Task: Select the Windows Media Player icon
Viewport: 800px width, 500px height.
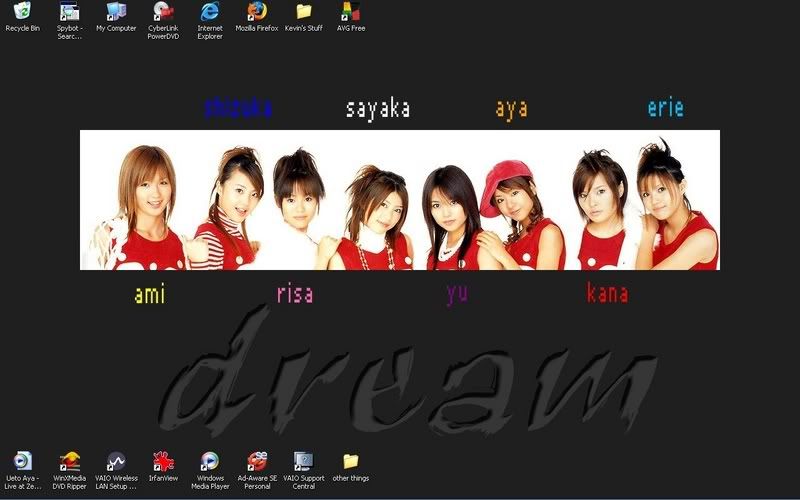Action: coord(210,461)
